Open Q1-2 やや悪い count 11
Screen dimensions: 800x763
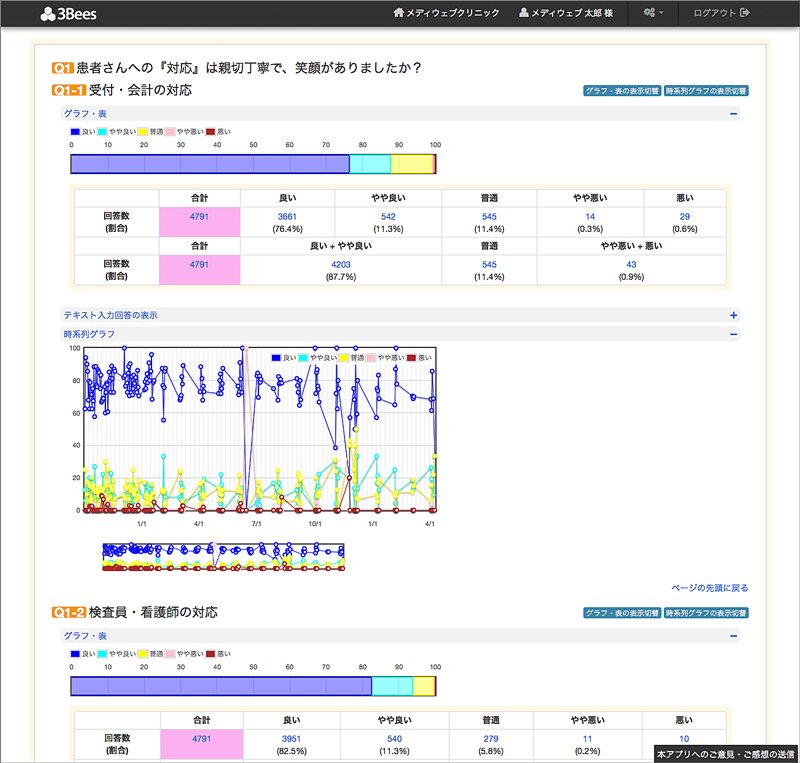point(587,739)
